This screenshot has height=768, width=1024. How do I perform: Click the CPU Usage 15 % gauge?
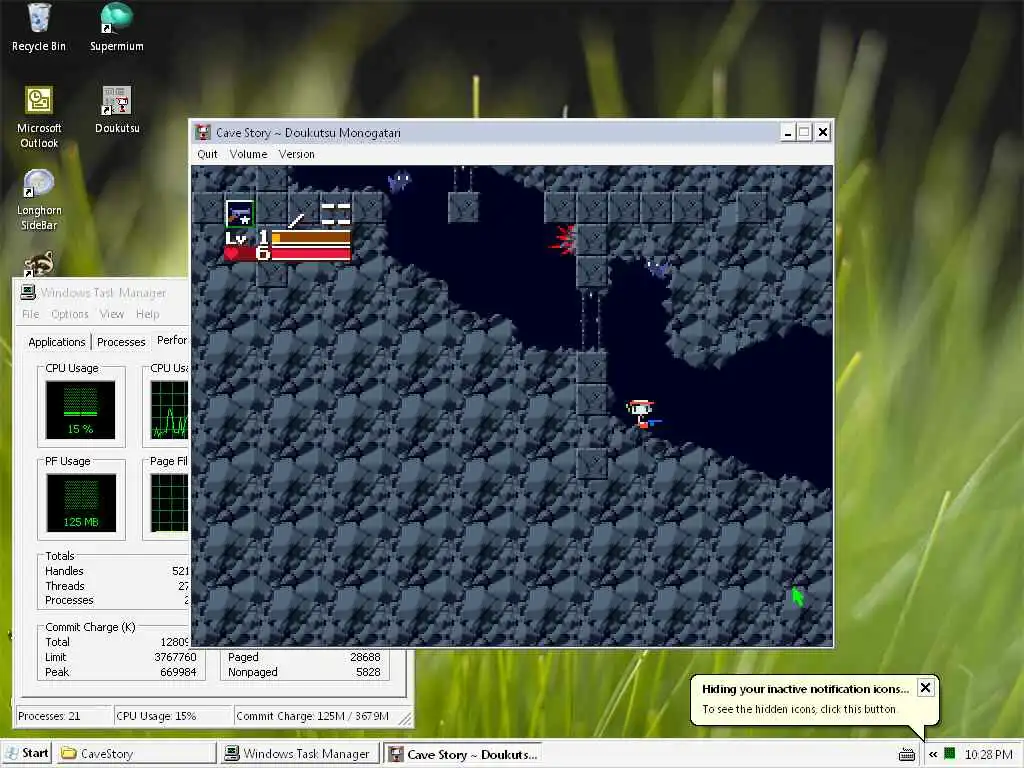coord(80,410)
